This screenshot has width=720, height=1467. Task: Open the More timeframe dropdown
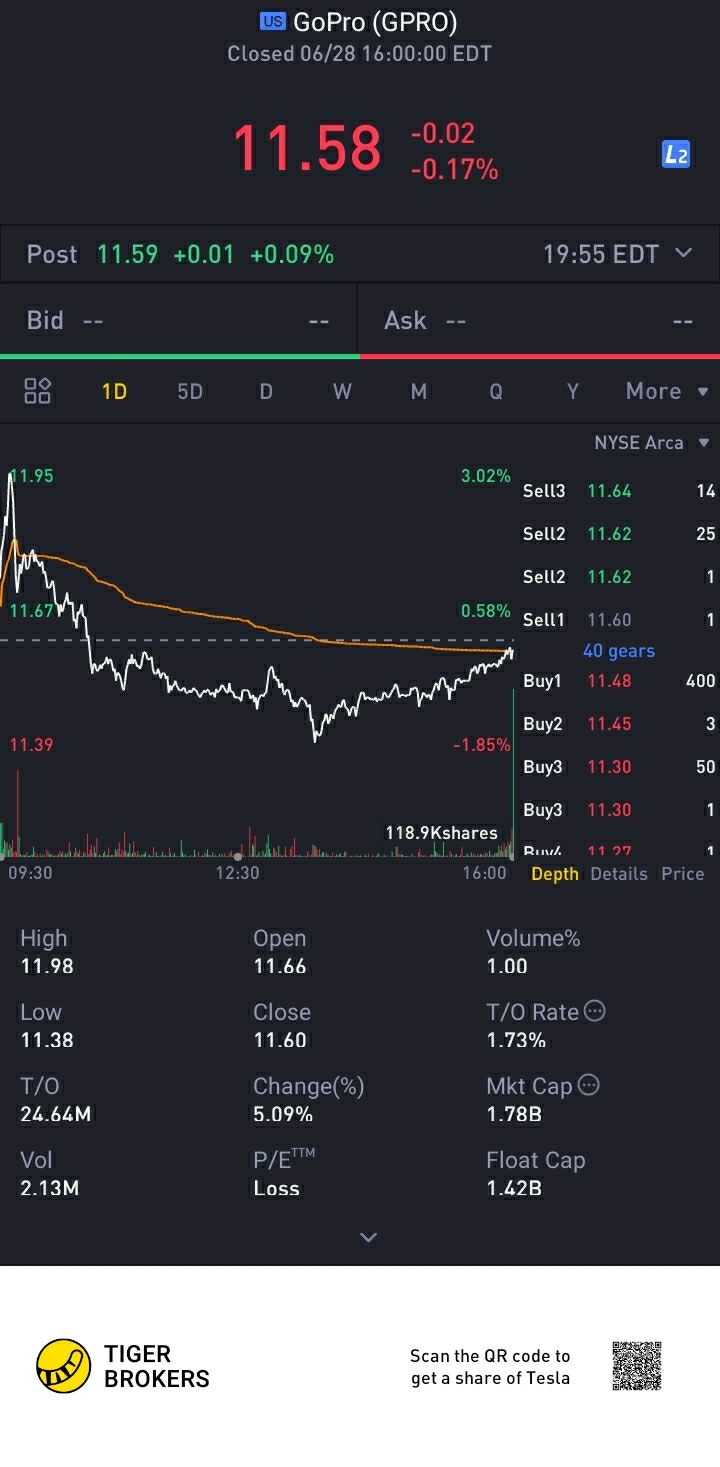point(667,391)
